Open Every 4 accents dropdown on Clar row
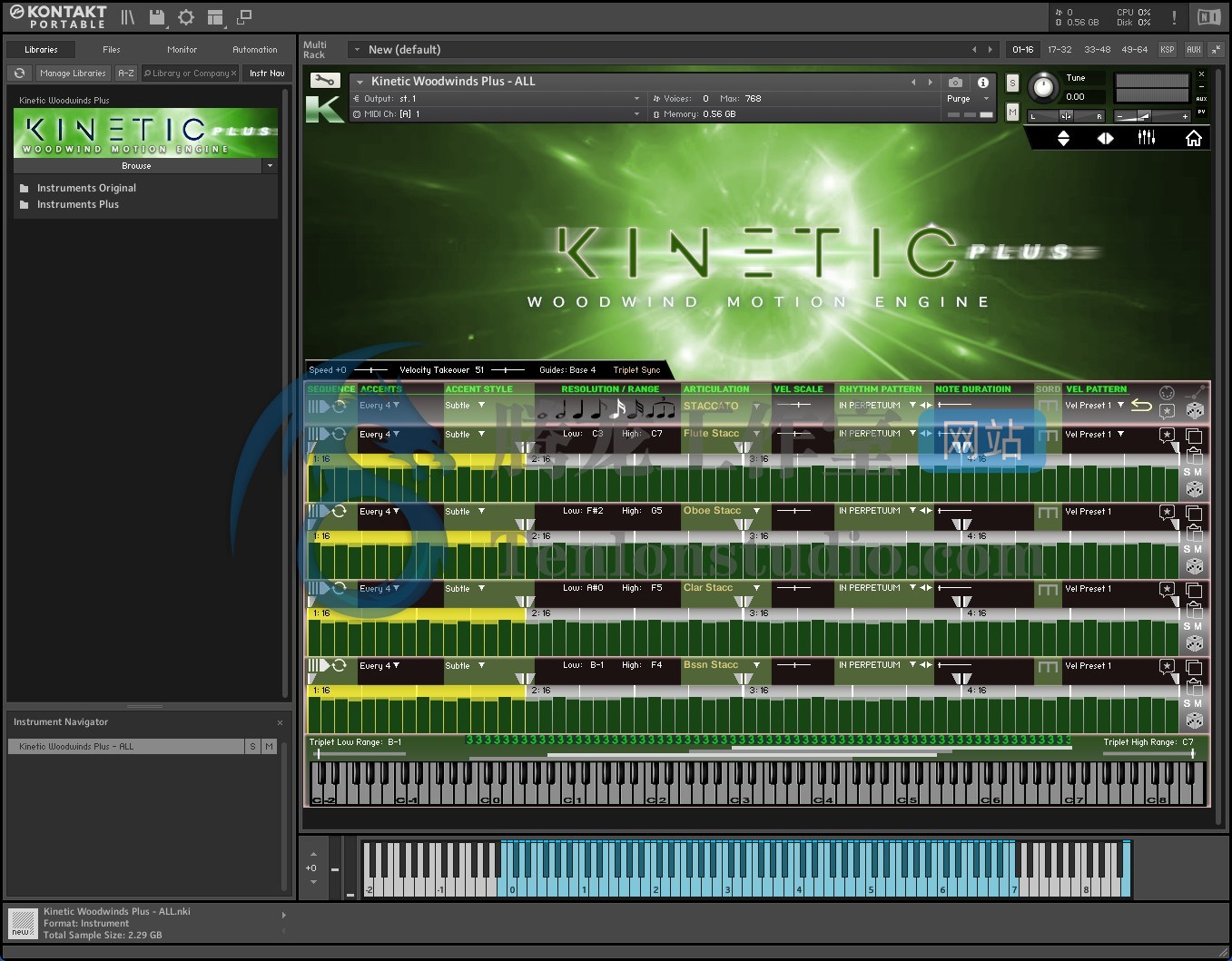This screenshot has height=961, width=1232. pos(379,588)
